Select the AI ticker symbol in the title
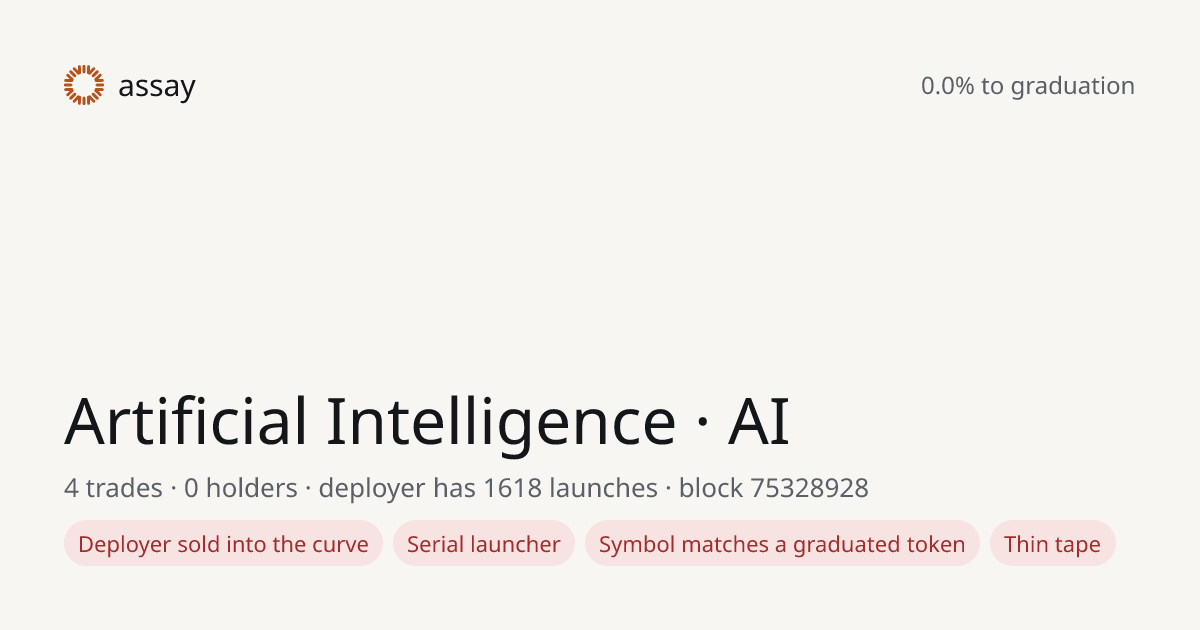Image resolution: width=1200 pixels, height=630 pixels. pos(759,421)
